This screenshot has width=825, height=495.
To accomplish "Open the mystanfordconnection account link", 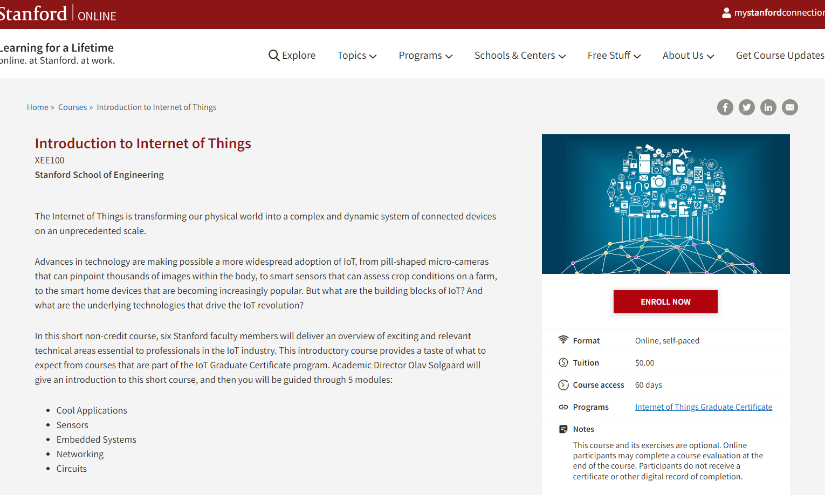I will coord(779,13).
